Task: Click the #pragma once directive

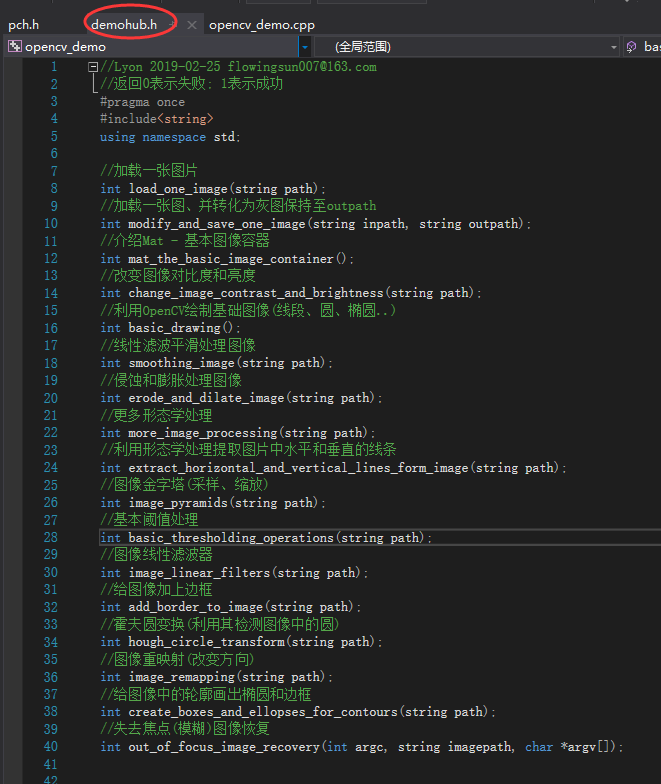Action: [142, 102]
